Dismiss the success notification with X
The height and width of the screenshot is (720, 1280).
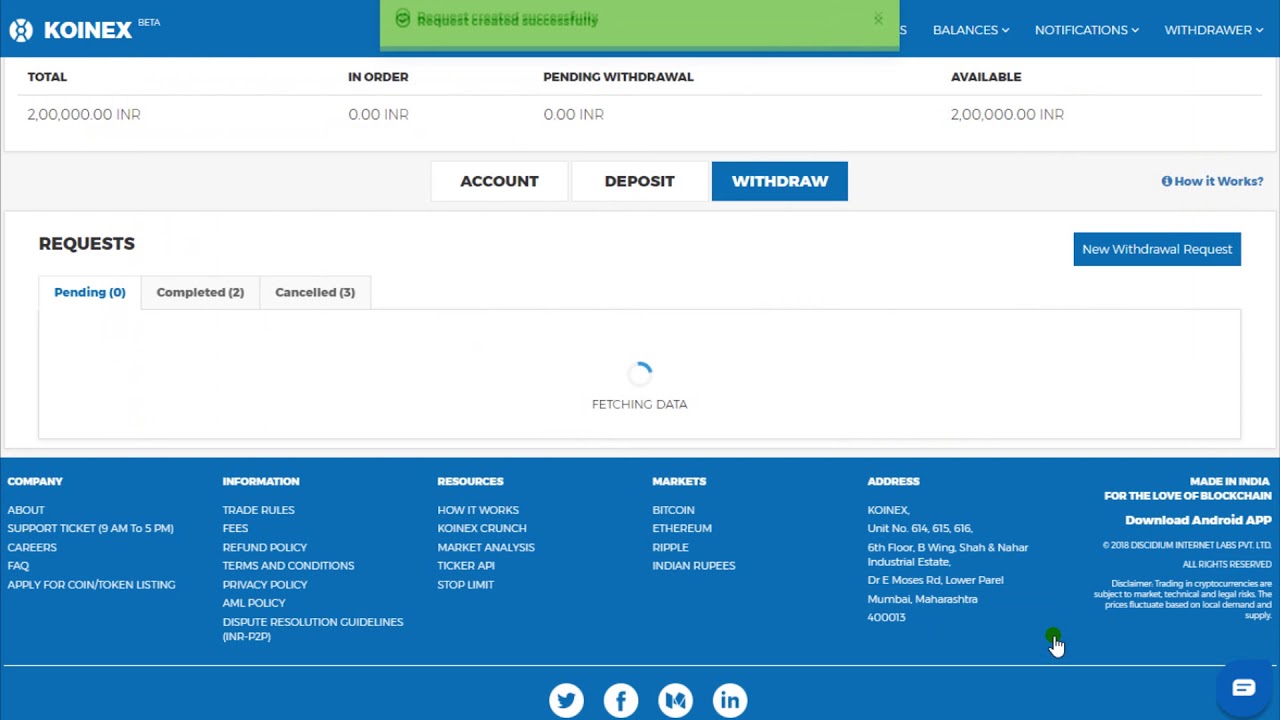878,19
